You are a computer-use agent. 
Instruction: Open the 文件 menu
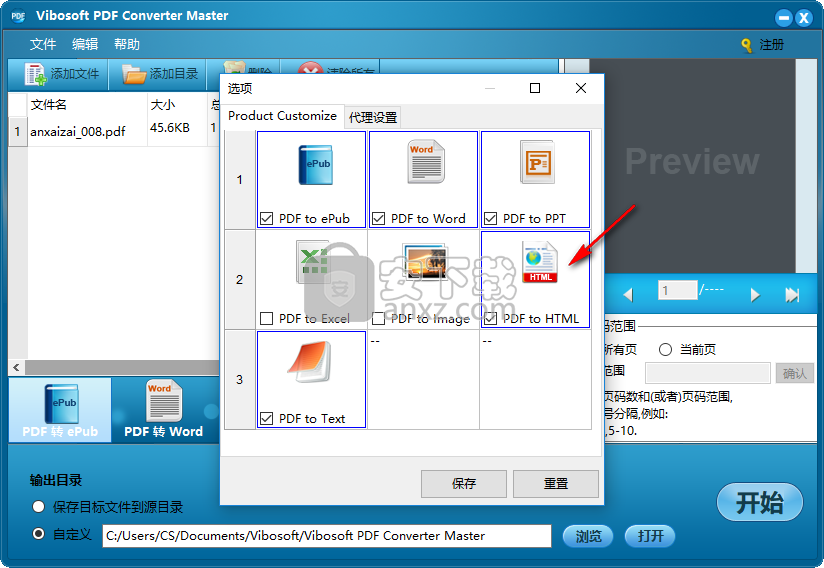click(43, 44)
